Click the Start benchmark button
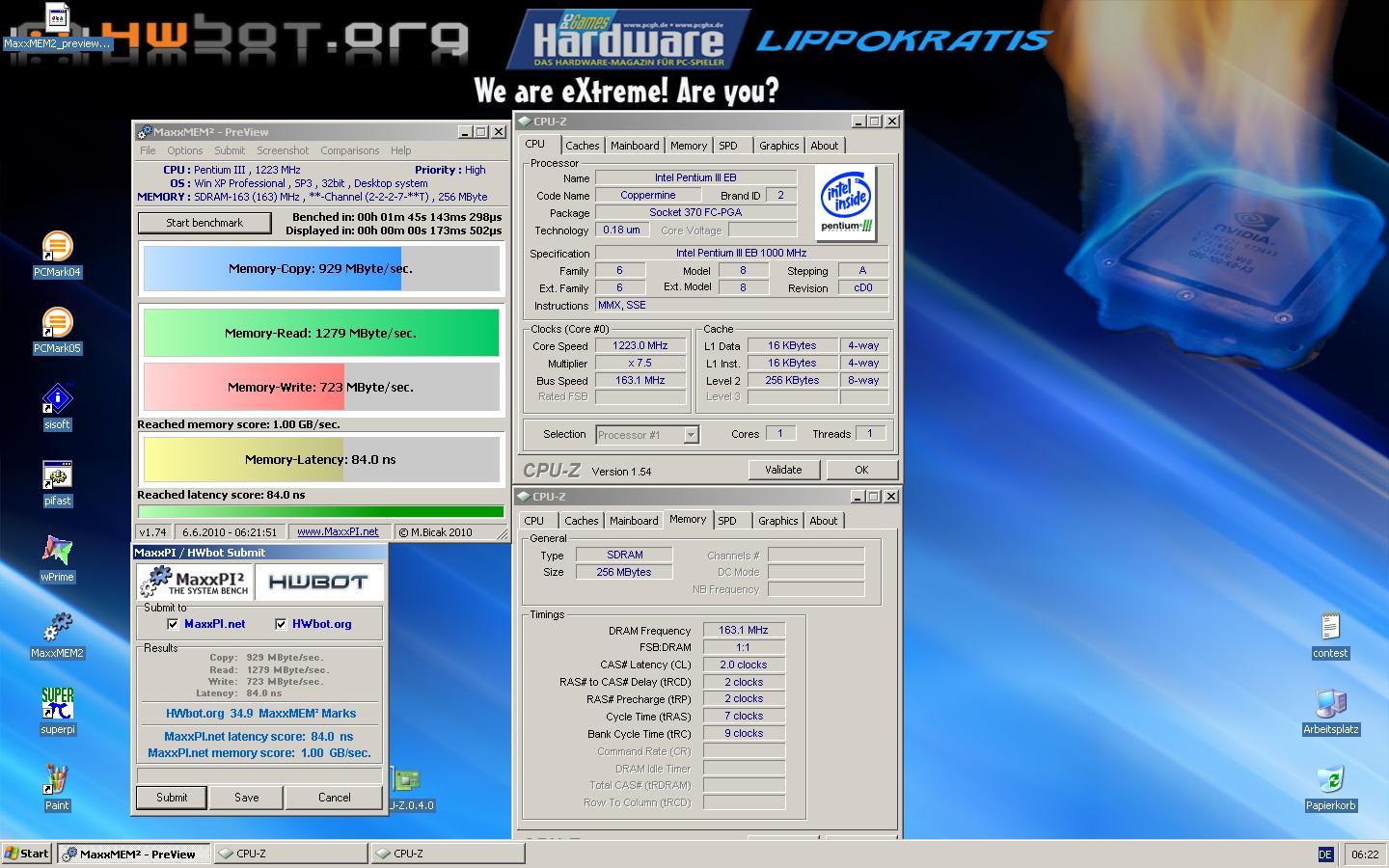The image size is (1389, 868). [204, 223]
